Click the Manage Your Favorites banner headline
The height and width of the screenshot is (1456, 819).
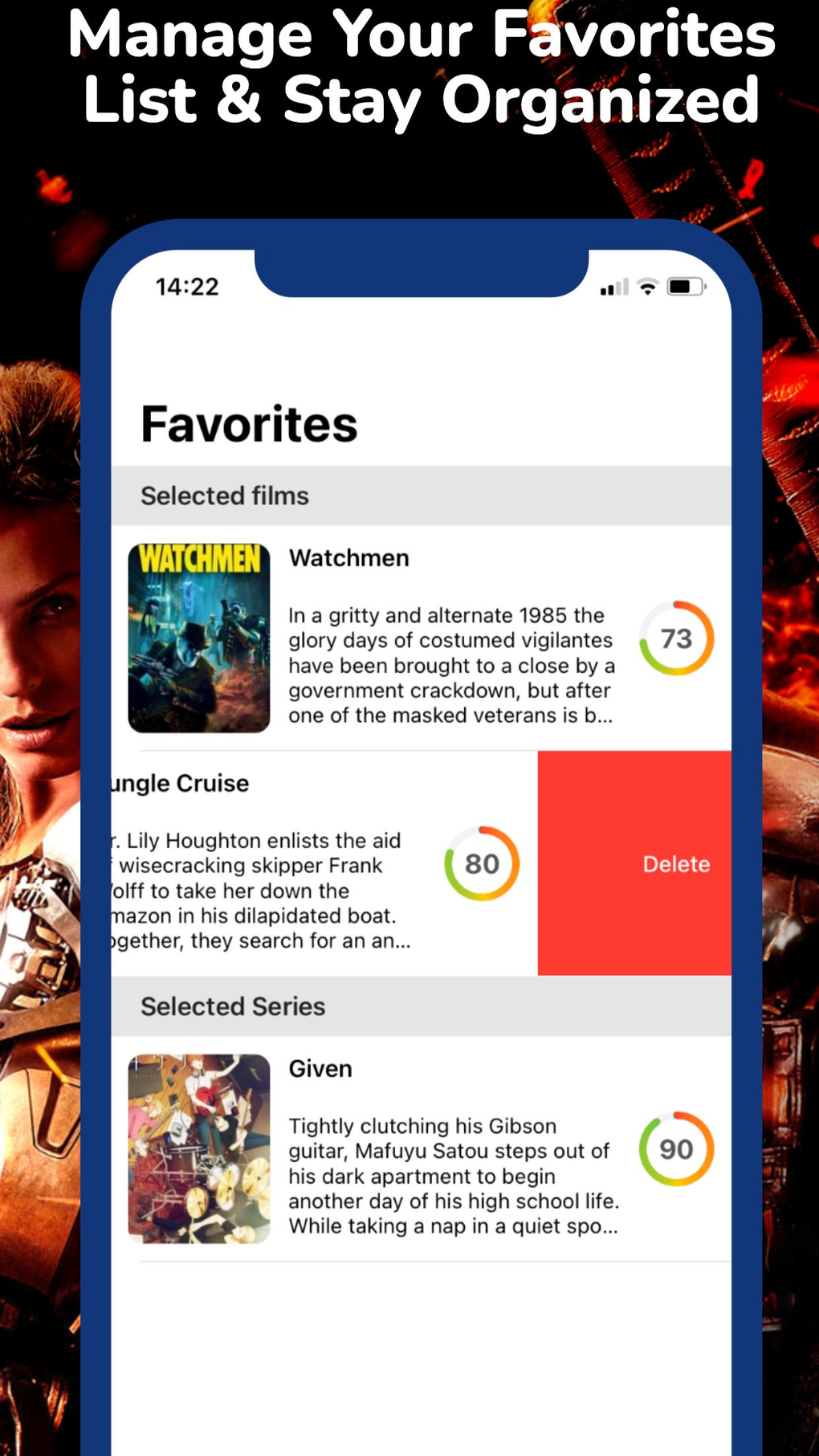(422, 67)
